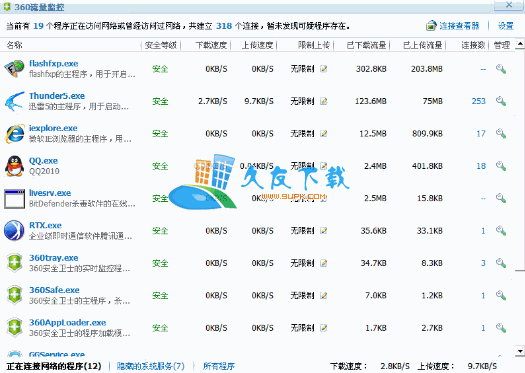Screen dimensions: 525x373
Task: Click the 360AppLoader.exe shield icon
Action: pyautogui.click(x=14, y=328)
